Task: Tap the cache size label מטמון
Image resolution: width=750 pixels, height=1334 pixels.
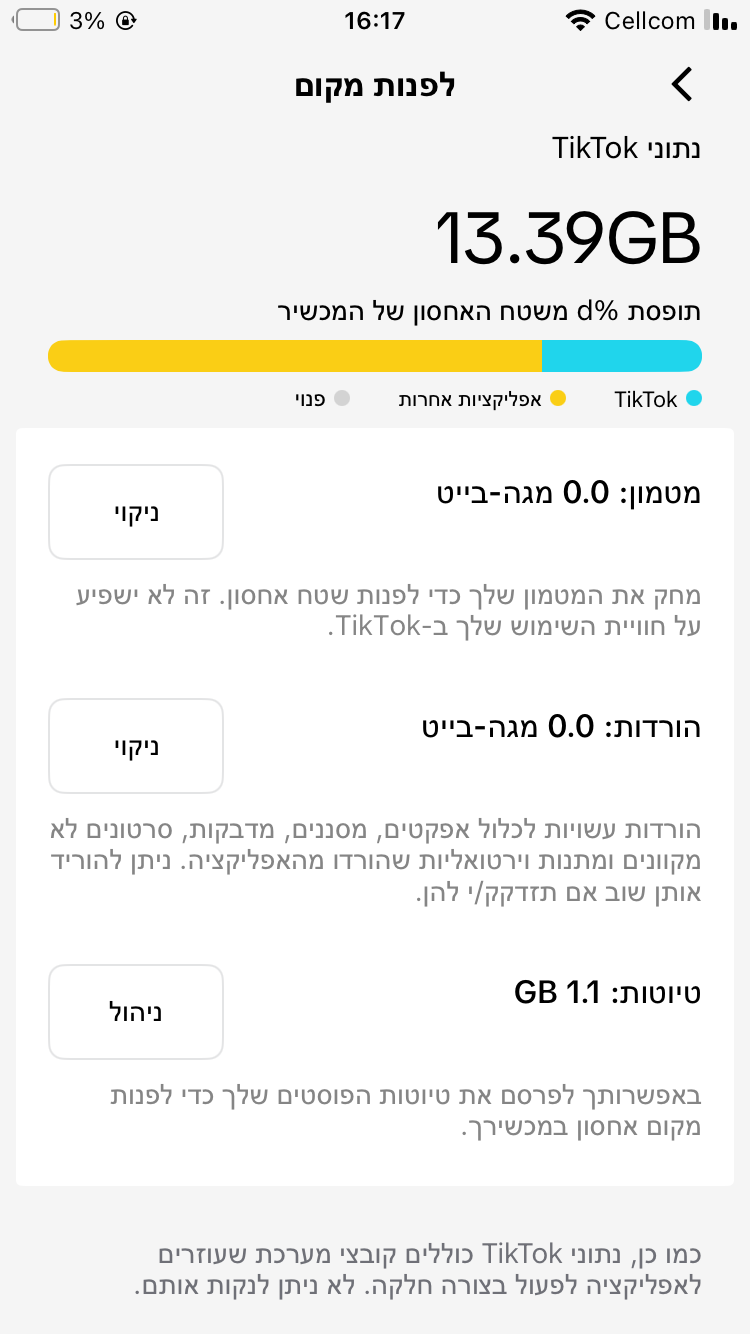Action: [x=569, y=493]
